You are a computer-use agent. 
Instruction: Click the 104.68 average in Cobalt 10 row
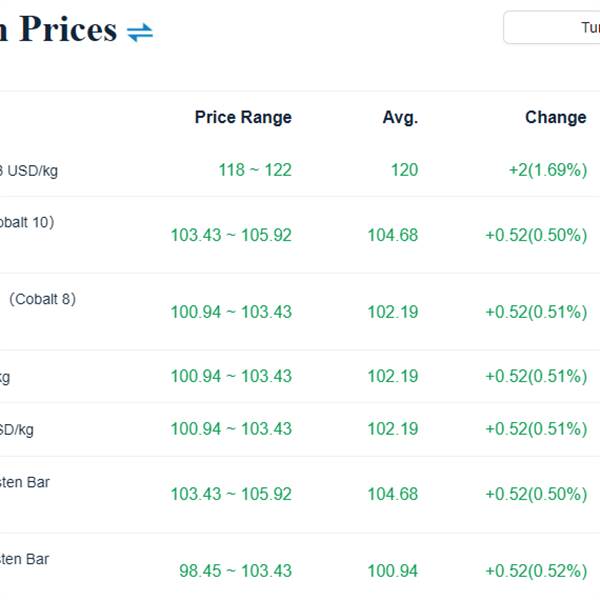(x=392, y=235)
